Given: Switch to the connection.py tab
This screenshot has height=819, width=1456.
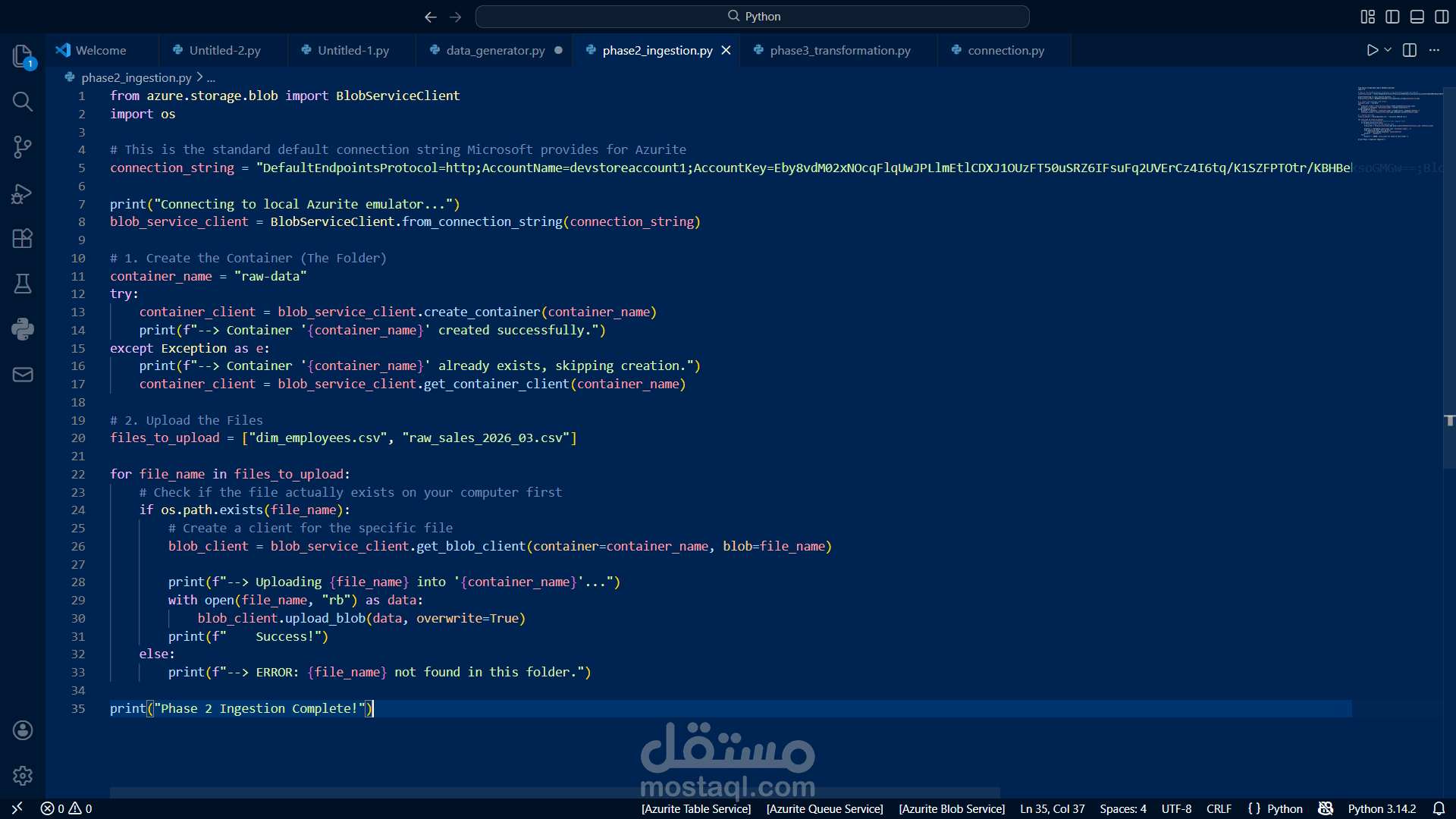Looking at the screenshot, I should [x=1006, y=50].
